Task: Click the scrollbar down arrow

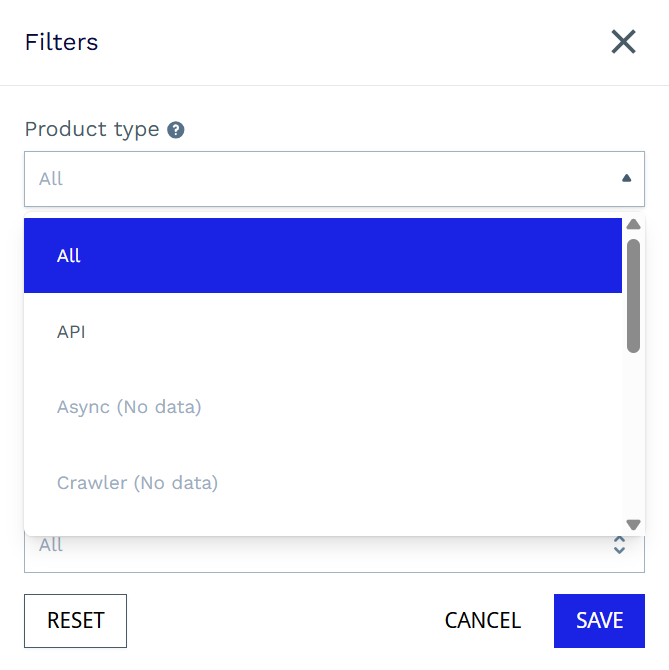Action: (x=633, y=524)
